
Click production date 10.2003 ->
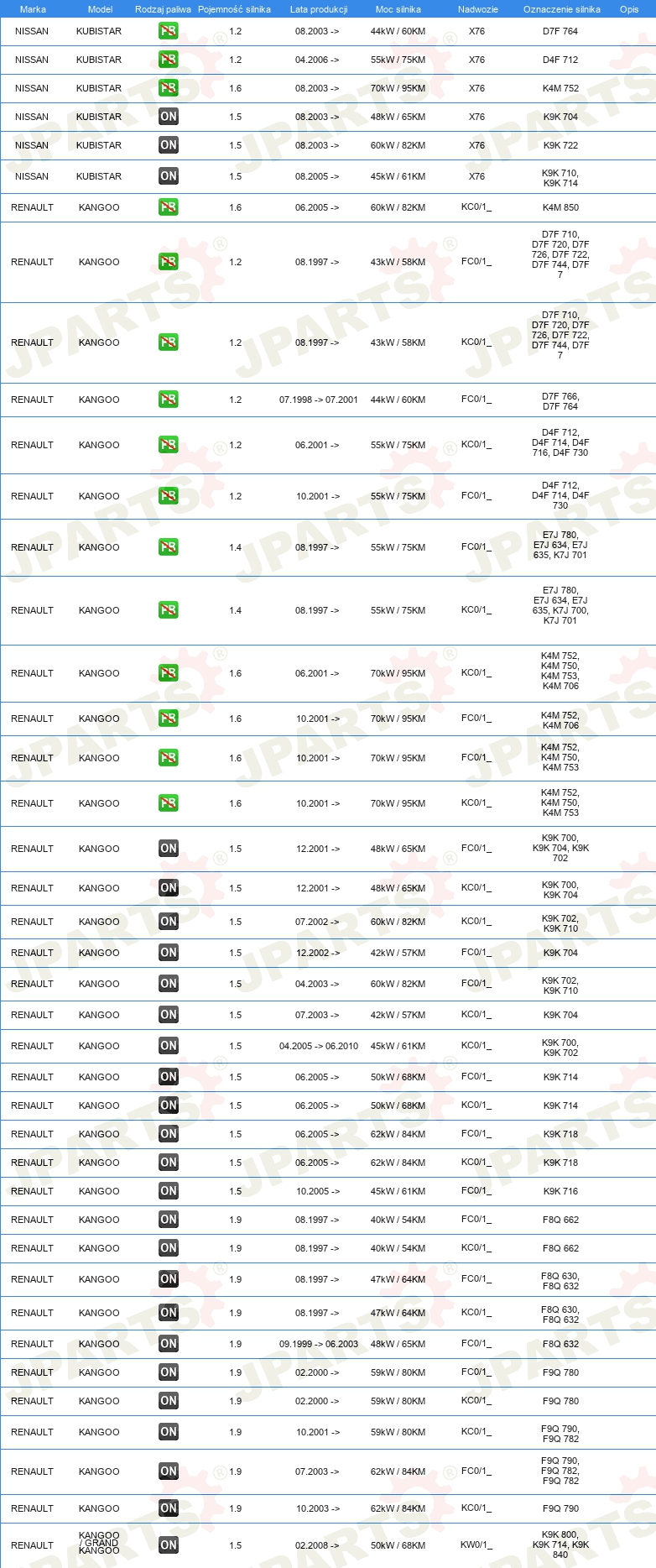click(317, 1508)
